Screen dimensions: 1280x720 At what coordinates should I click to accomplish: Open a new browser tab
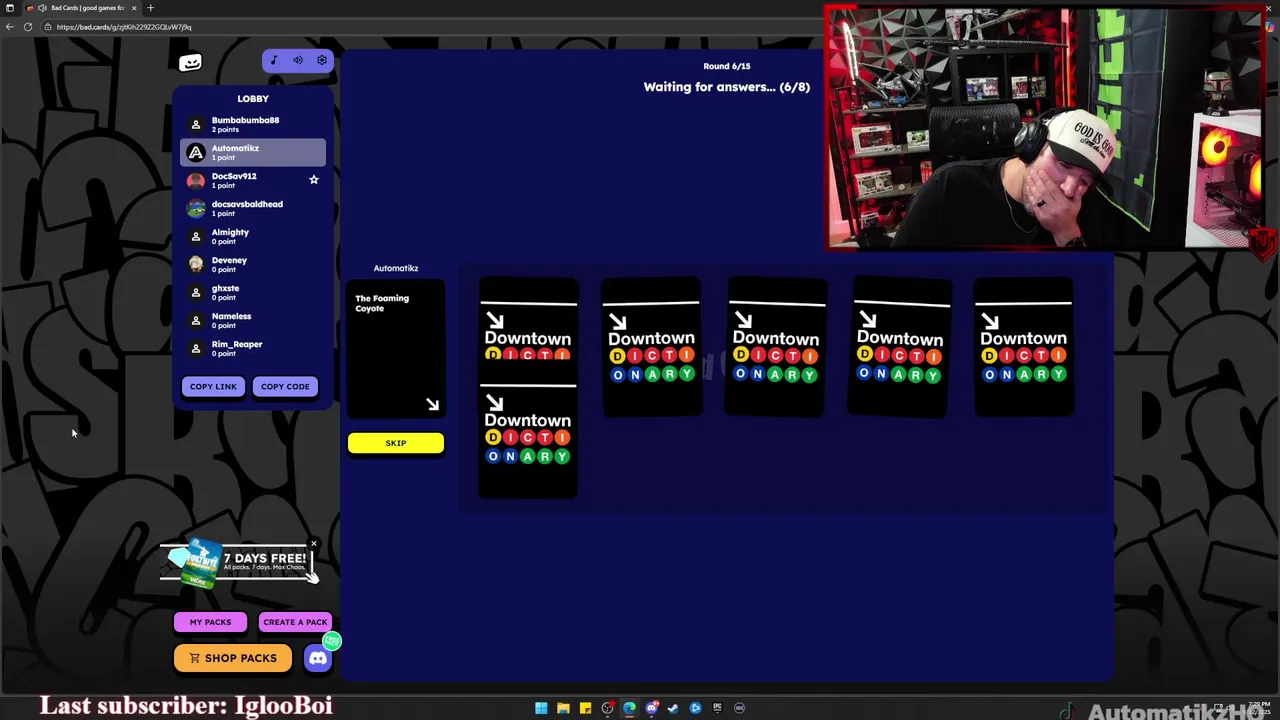[x=151, y=8]
